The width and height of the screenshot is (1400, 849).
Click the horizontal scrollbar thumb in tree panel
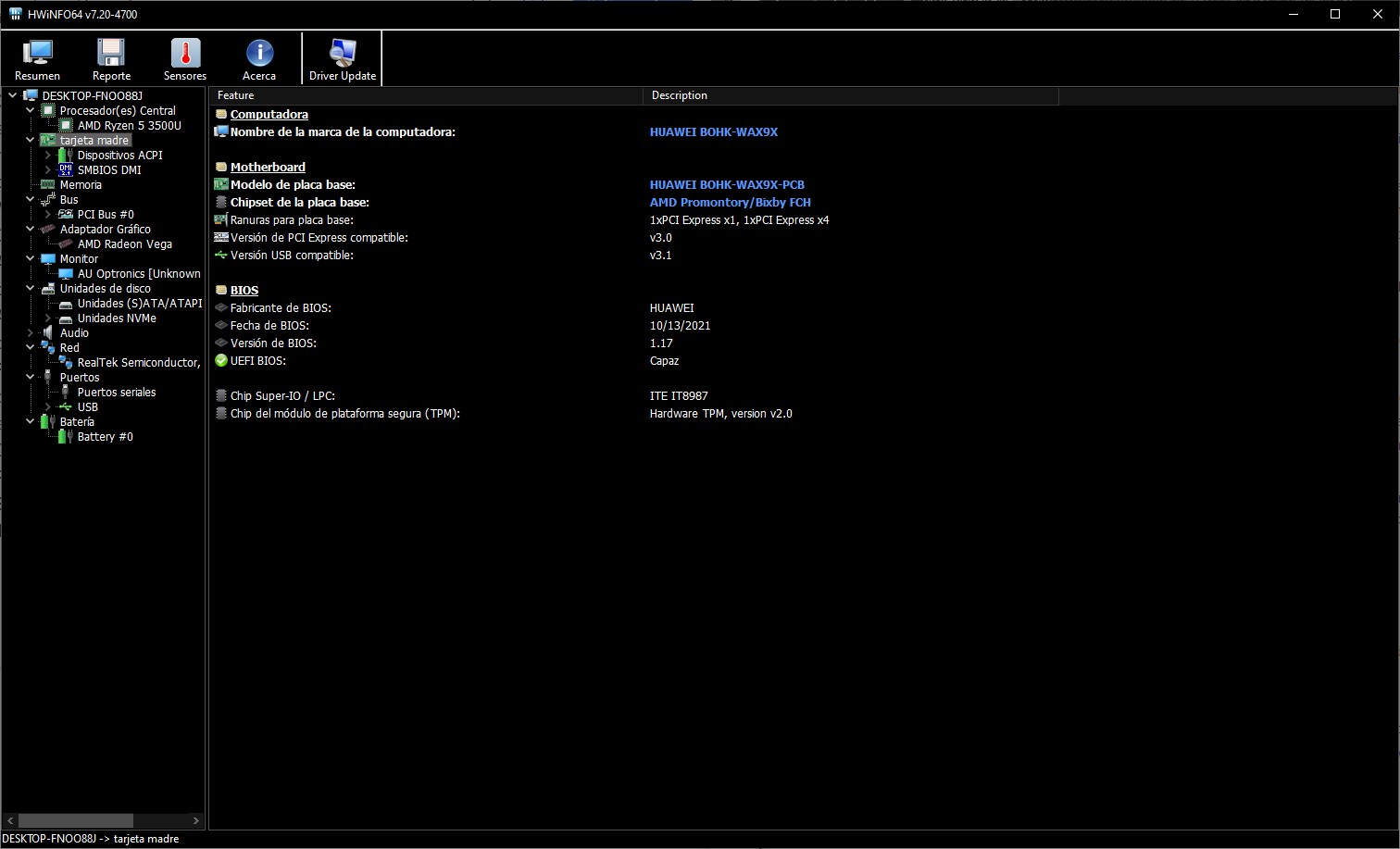point(76,820)
